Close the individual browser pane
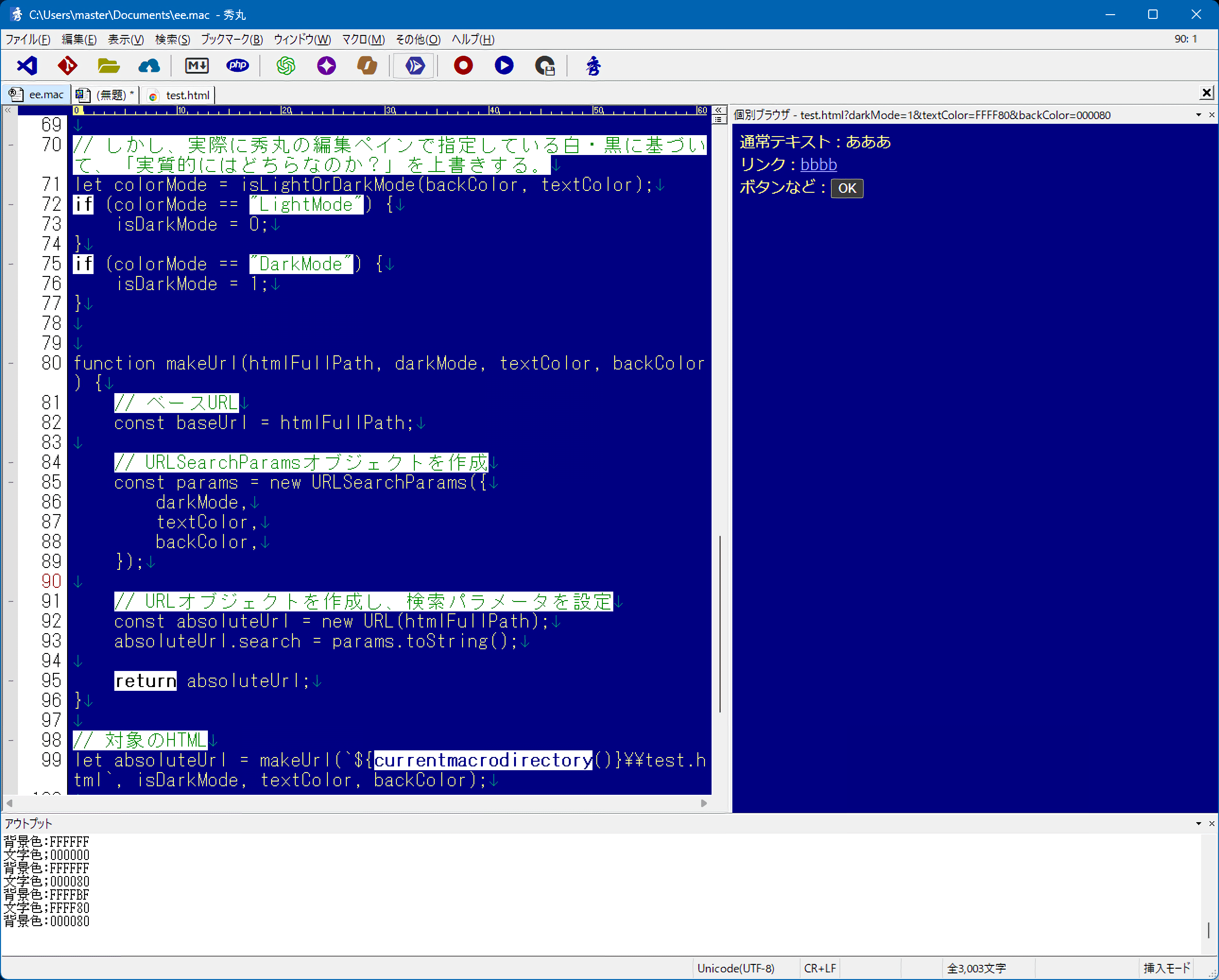This screenshot has height=980, width=1219. 1211,115
